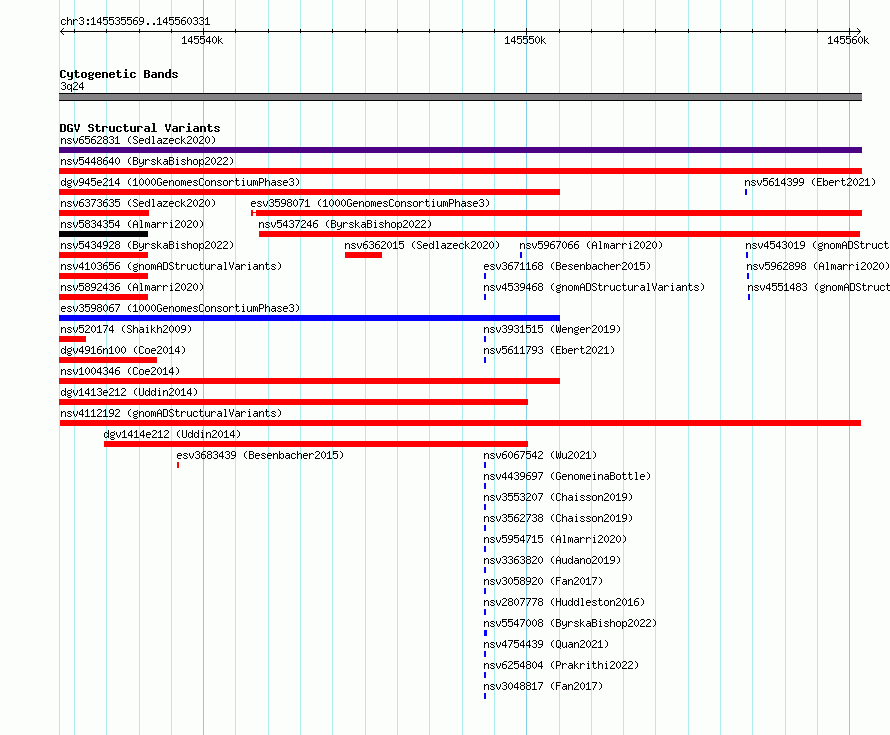This screenshot has height=735, width=890.
Task: Open nsv4103656 (gnomADStructuralVariants) label
Action: pyautogui.click(x=171, y=266)
